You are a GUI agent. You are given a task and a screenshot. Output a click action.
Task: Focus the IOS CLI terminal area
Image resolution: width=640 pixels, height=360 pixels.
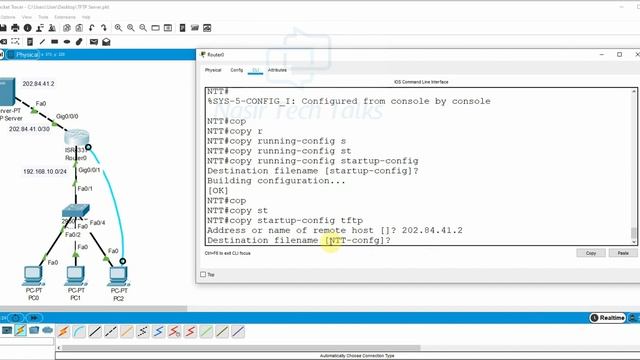click(x=418, y=166)
